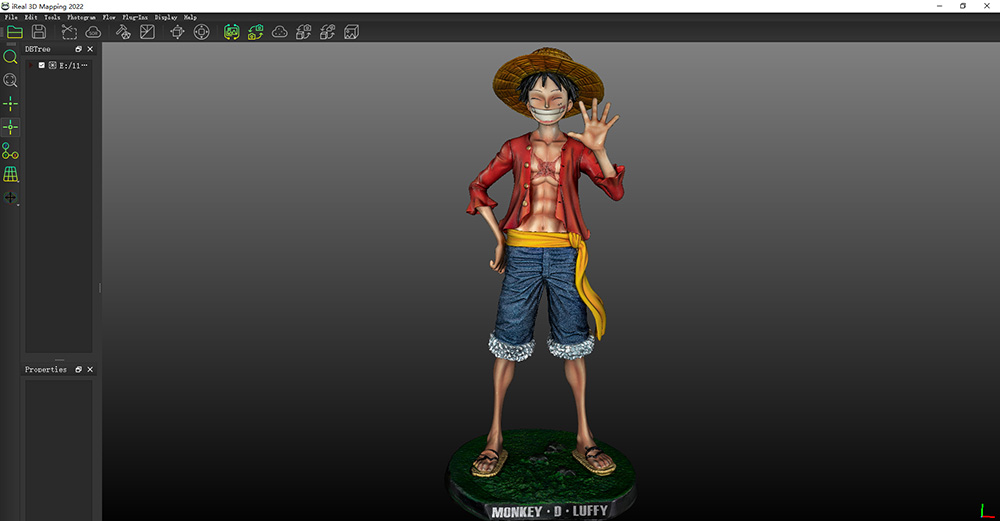The height and width of the screenshot is (521, 1000).
Task: Open the Photogram menu
Action: tap(82, 17)
